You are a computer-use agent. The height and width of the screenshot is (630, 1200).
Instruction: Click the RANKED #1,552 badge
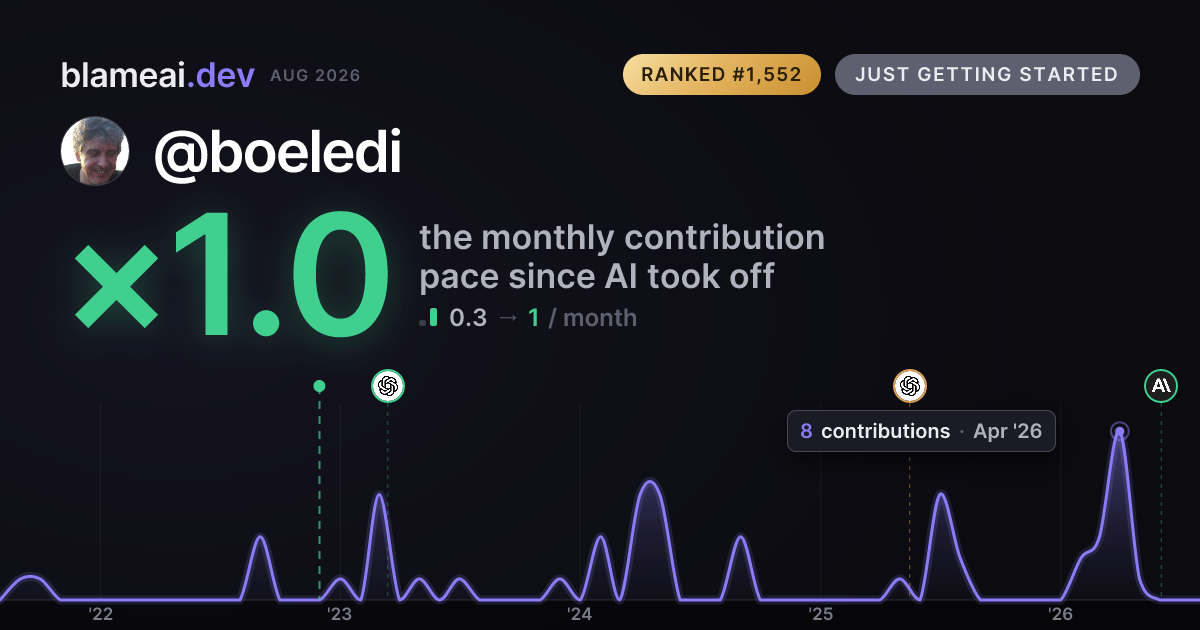click(x=721, y=75)
